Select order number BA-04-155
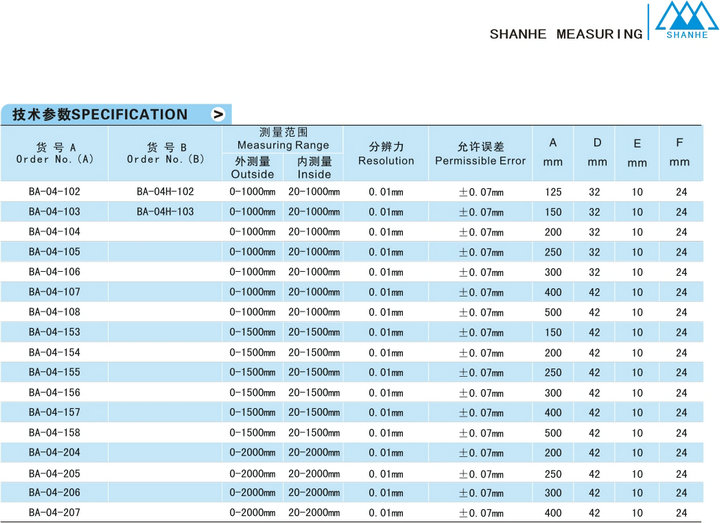 [54, 372]
